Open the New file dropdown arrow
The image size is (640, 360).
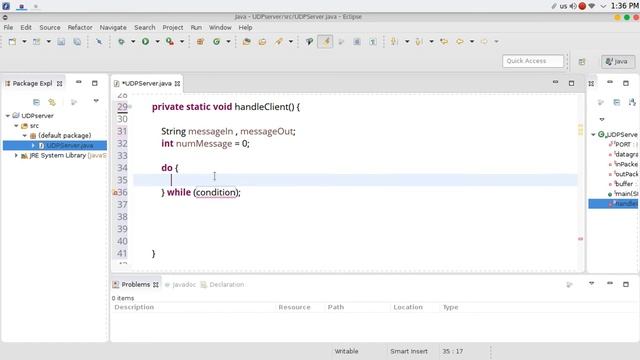(24, 42)
